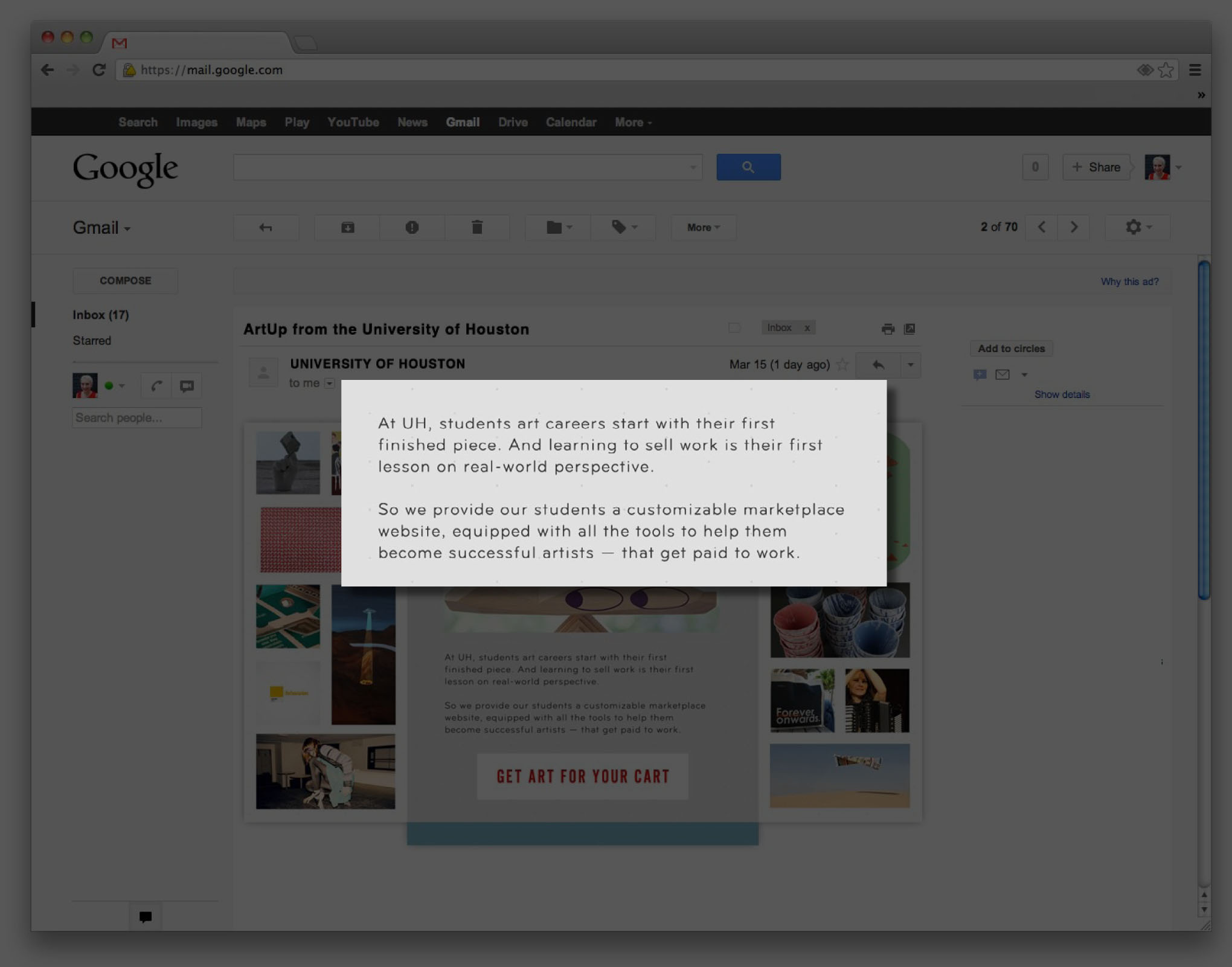1232x967 pixels.
Task: Go to the older conversation arrow
Action: [x=1074, y=227]
